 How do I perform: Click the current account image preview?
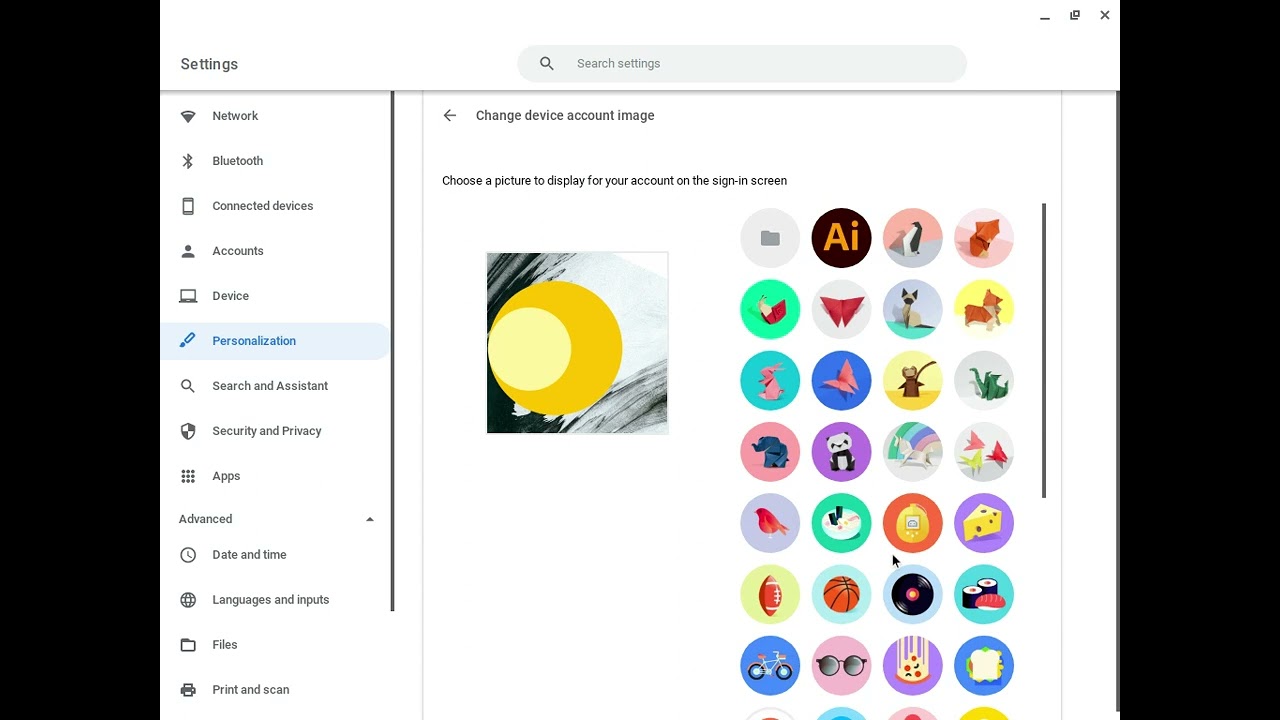577,343
